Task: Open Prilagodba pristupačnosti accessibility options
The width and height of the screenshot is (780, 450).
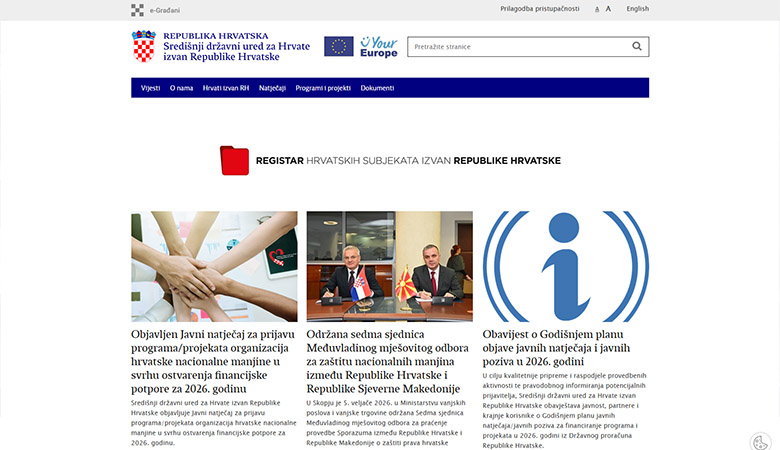Action: tap(539, 9)
